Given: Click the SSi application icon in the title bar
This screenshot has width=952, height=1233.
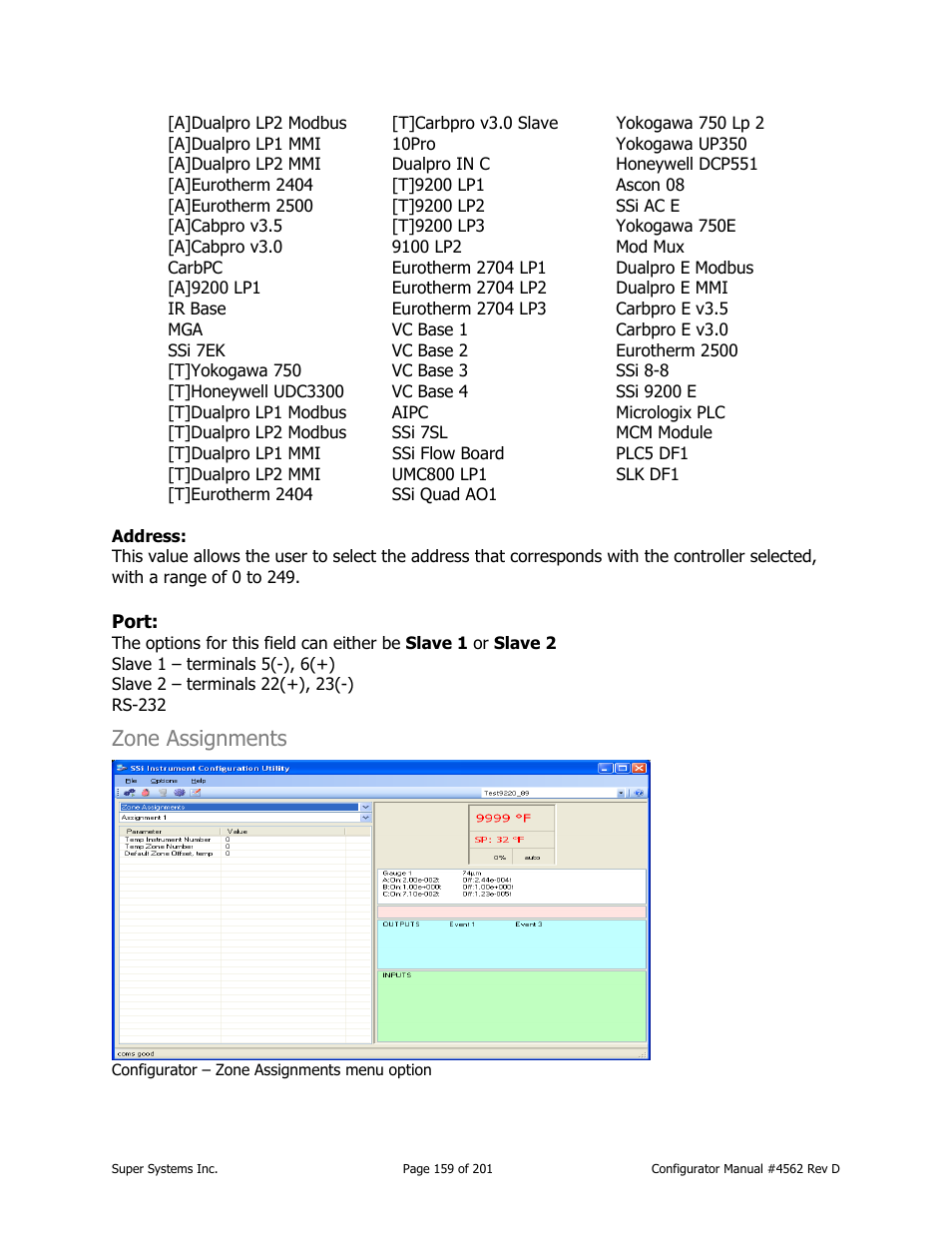Looking at the screenshot, I should 121,768.
